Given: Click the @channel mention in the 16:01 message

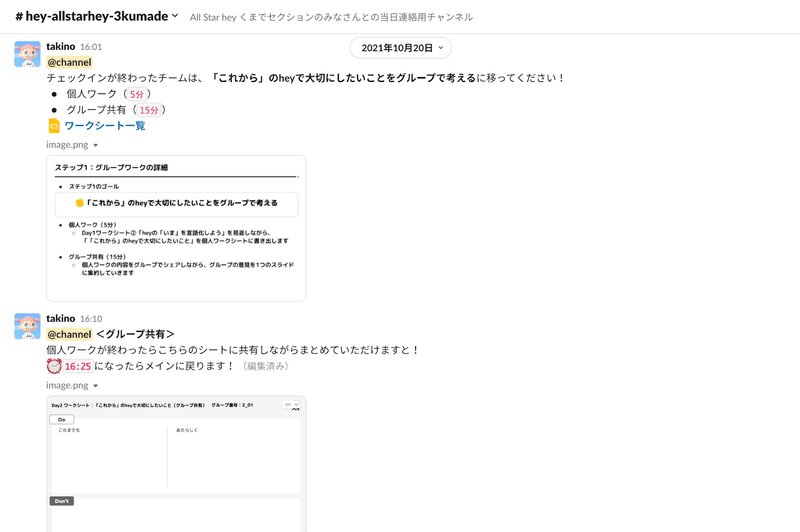Looking at the screenshot, I should click(69, 62).
